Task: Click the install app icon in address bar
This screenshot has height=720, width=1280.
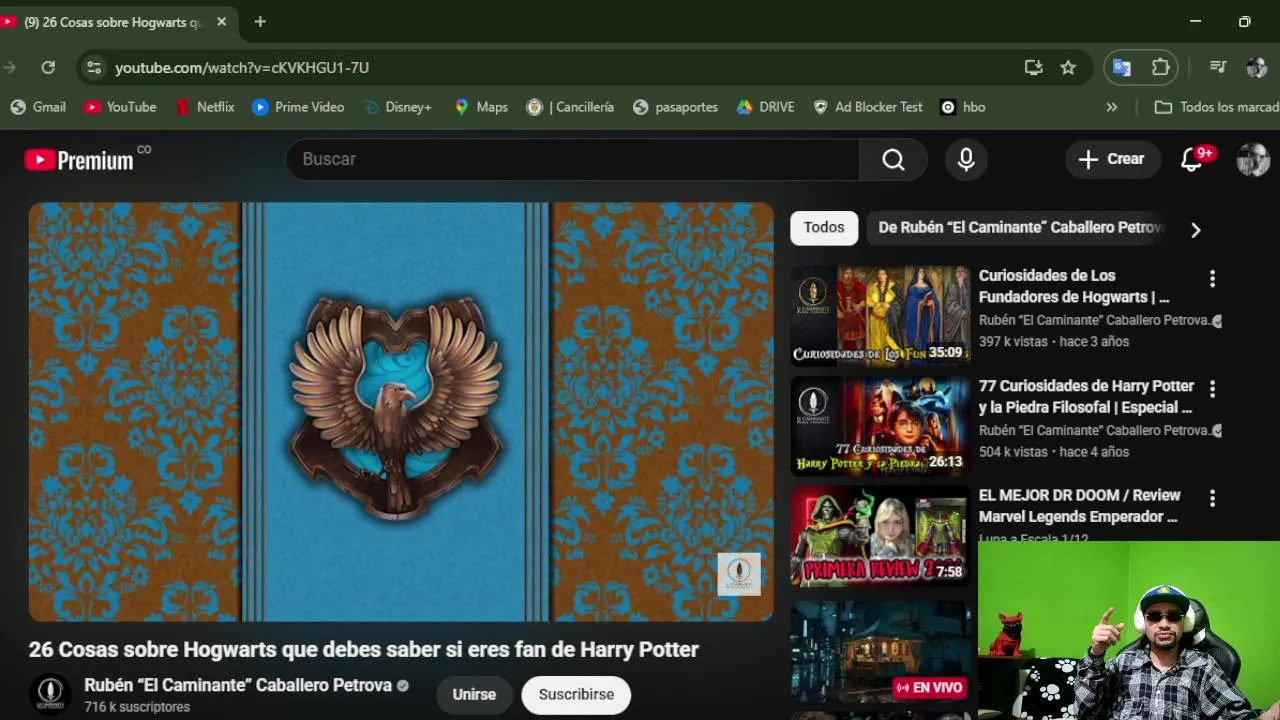Action: [x=1033, y=67]
